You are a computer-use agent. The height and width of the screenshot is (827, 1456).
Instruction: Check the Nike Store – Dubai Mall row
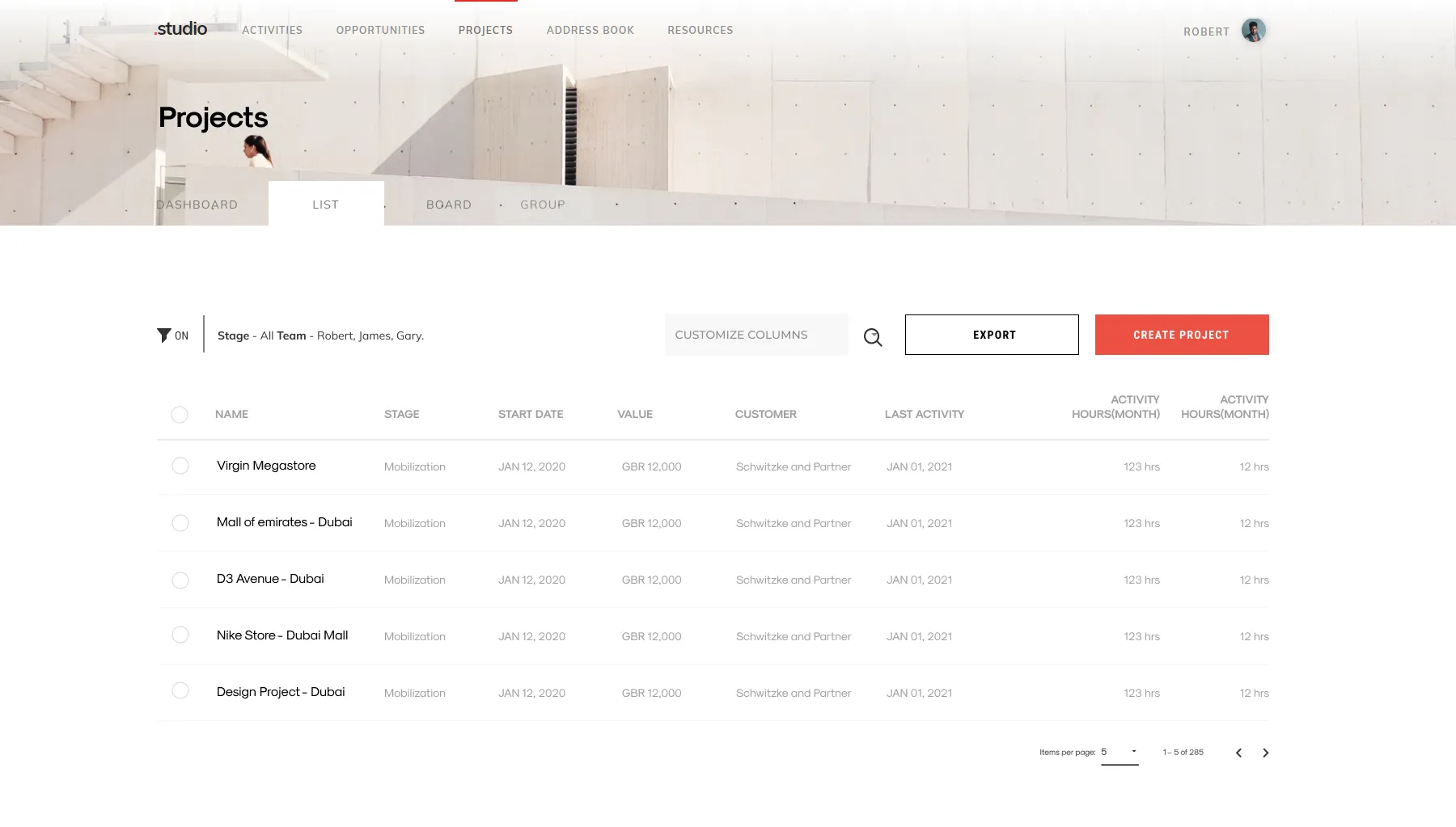coord(180,635)
